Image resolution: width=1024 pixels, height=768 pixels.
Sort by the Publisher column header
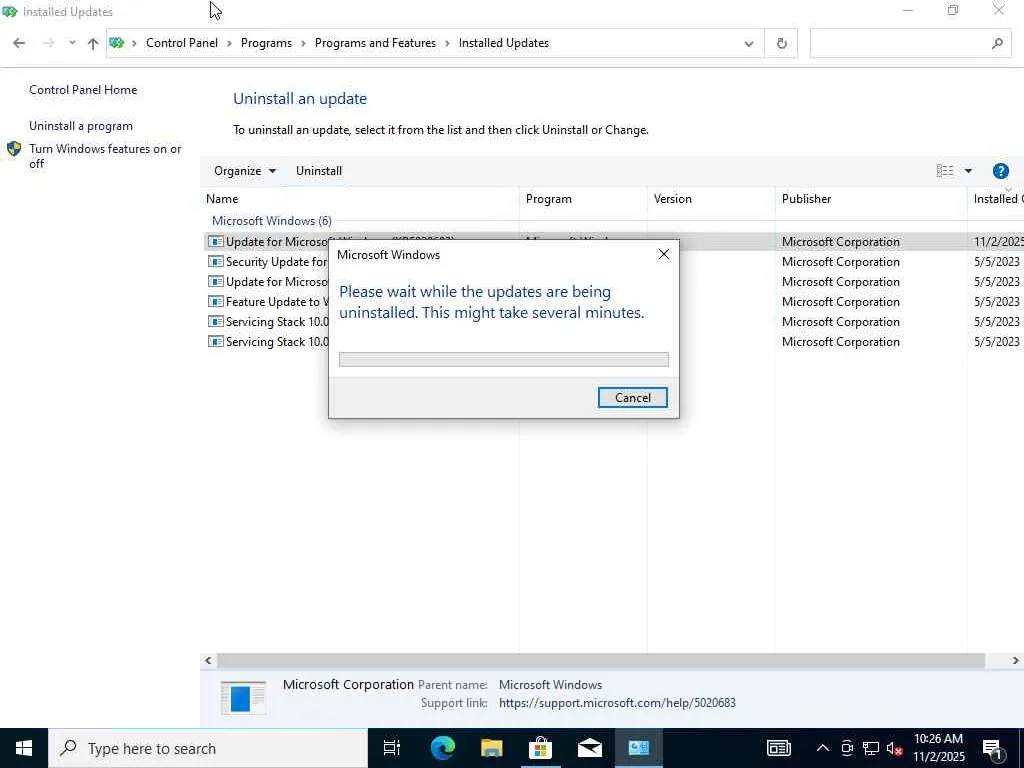(x=871, y=199)
